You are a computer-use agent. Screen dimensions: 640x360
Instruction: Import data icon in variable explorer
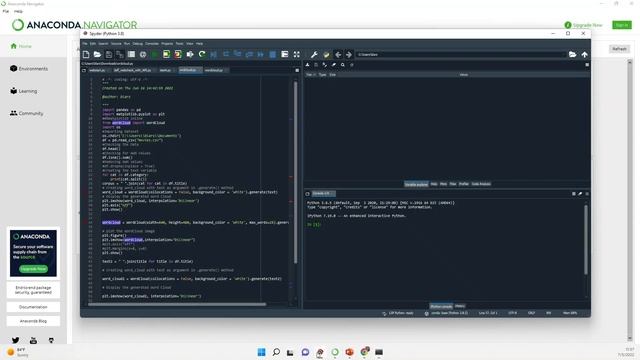[x=307, y=64]
